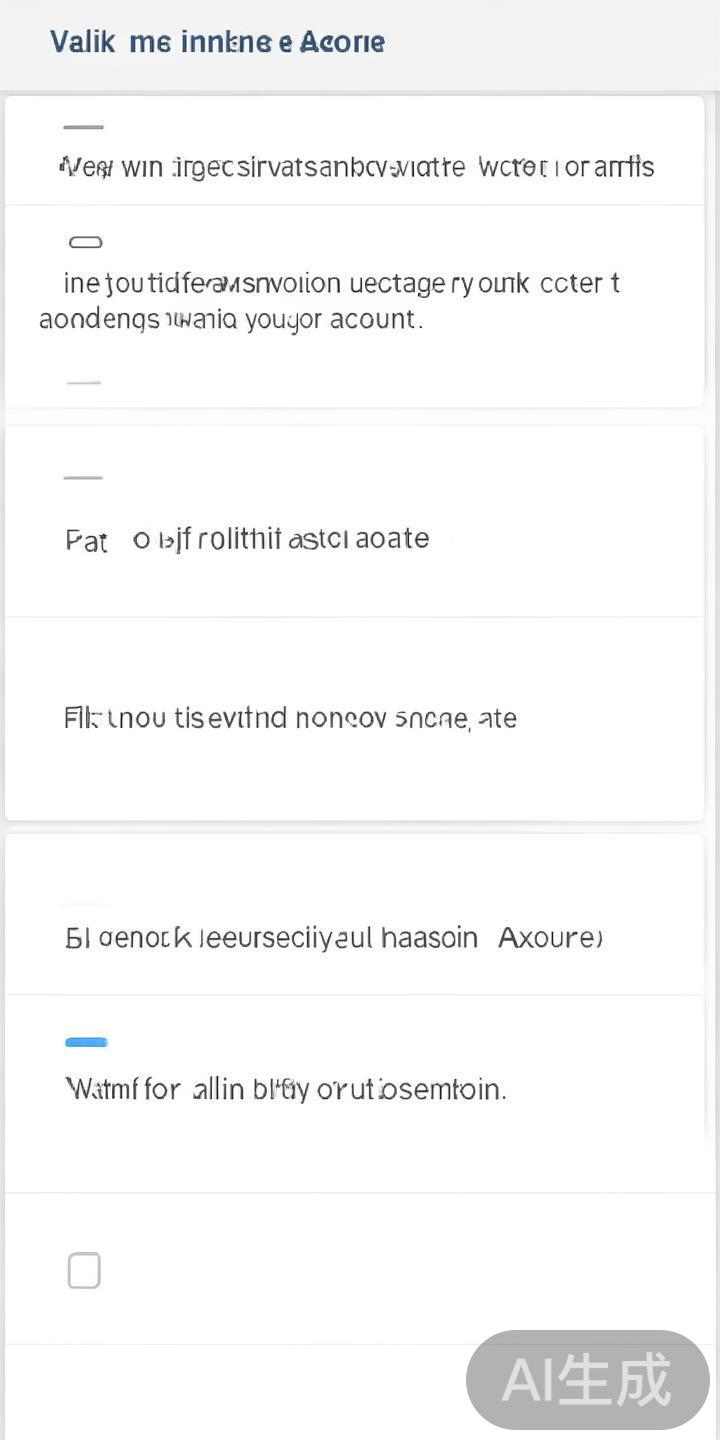Click the gray dash above the "Vew win" row
Screen dimensions: 720x1440
(x=83, y=128)
